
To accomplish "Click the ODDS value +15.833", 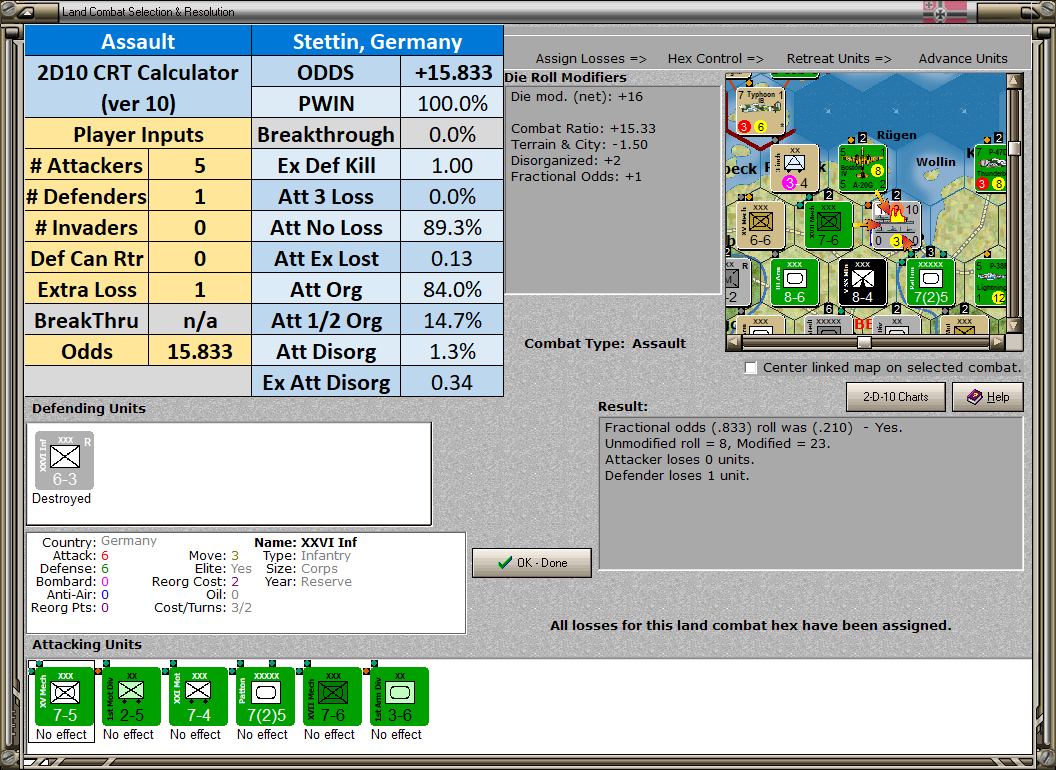I will (x=452, y=72).
